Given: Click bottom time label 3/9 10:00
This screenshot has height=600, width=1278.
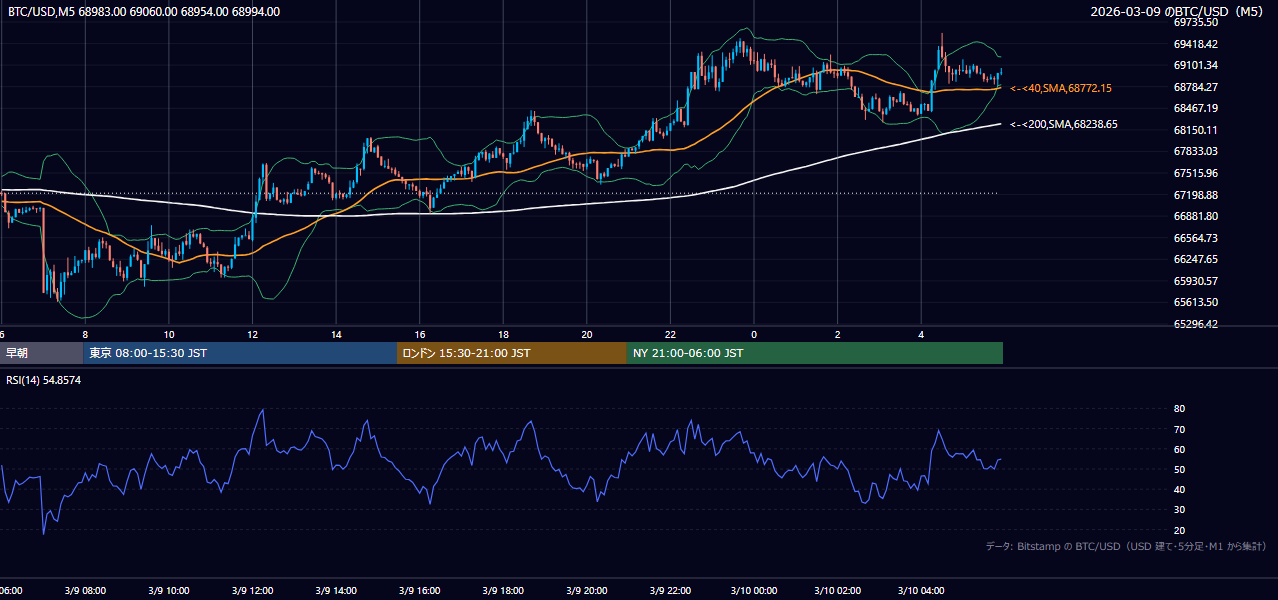Looking at the screenshot, I should 169,591.
